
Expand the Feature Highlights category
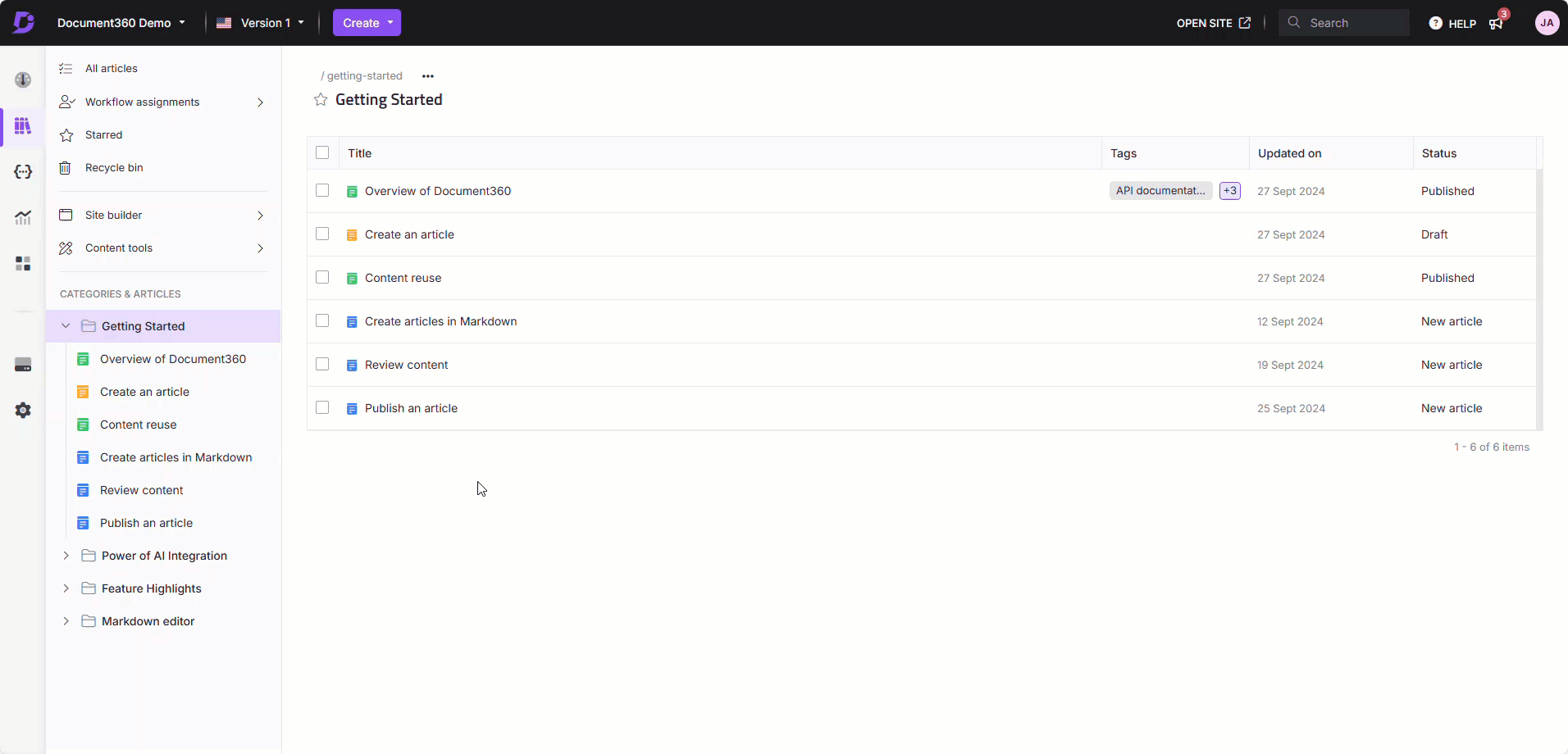(66, 588)
